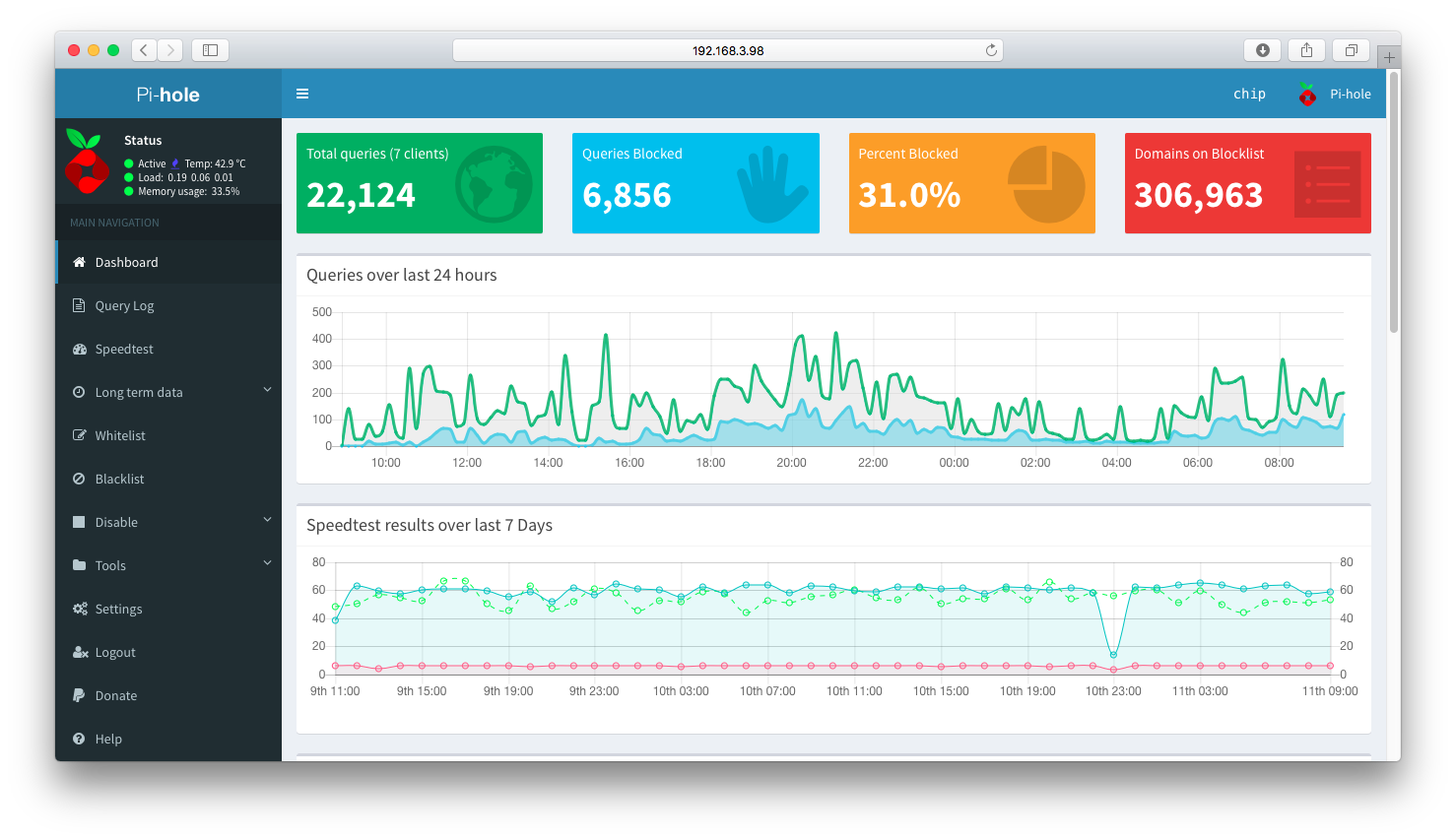The width and height of the screenshot is (1456, 840).
Task: Open the Whitelist page
Action: (168, 435)
